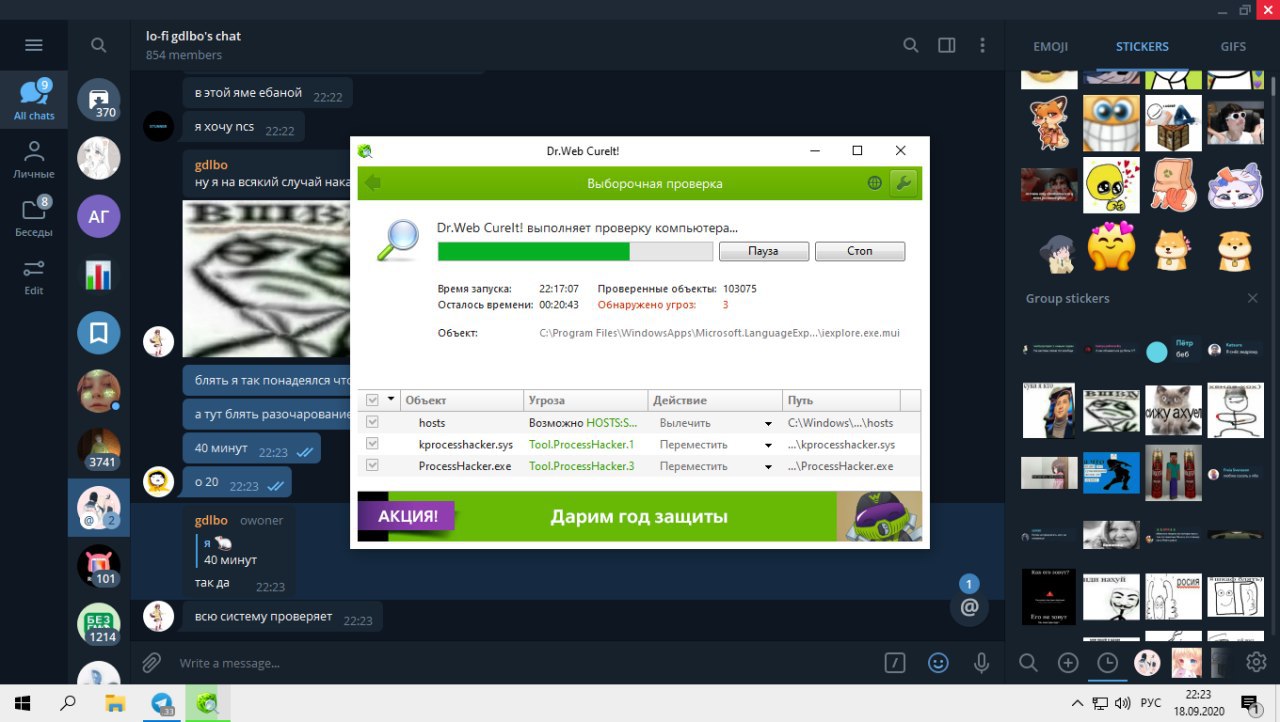This screenshot has width=1280, height=722.
Task: Switch to GIFS tab
Action: [1233, 46]
